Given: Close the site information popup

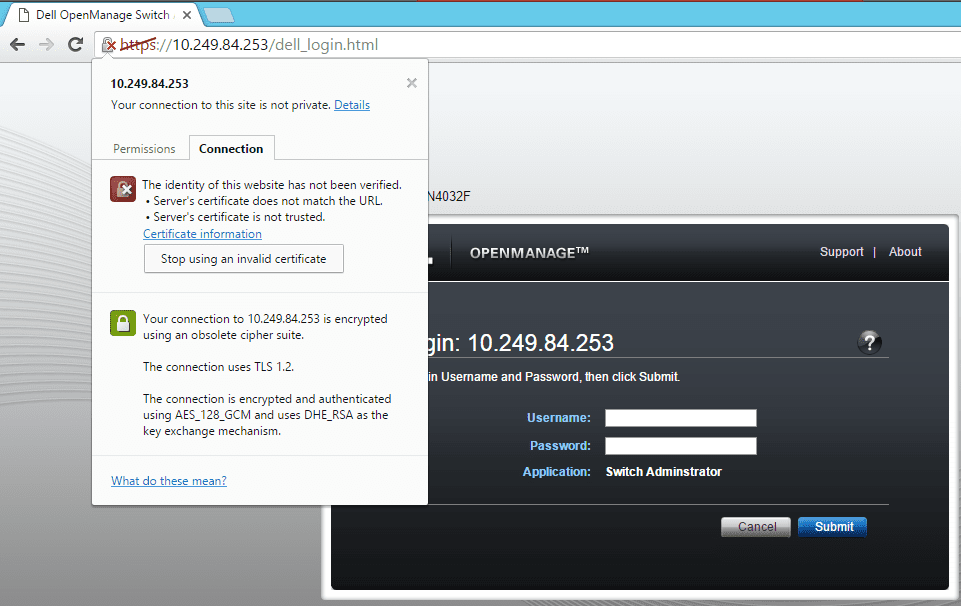Looking at the screenshot, I should 412,83.
